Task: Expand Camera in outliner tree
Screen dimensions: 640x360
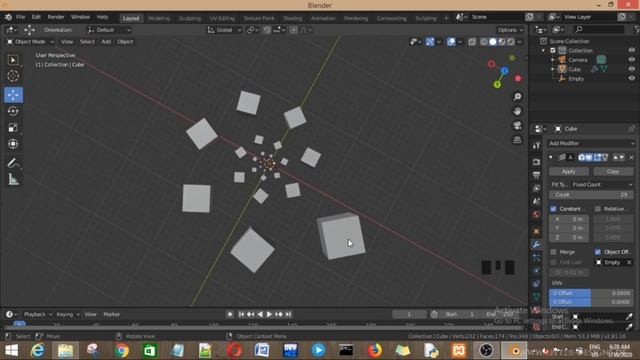Action: (553, 60)
